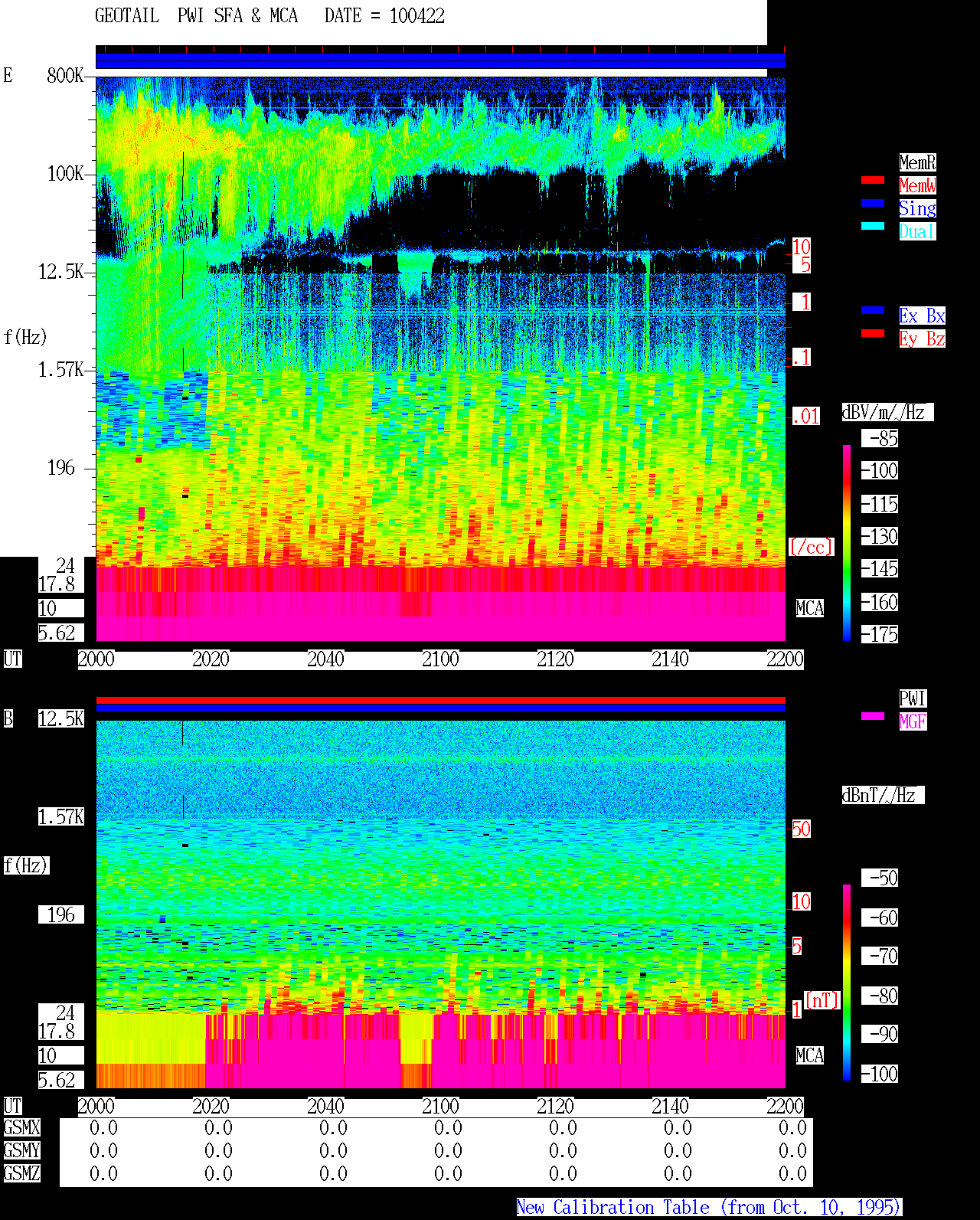This screenshot has width=980, height=1220.
Task: Click the New Calibration Table link
Action: click(x=709, y=1208)
